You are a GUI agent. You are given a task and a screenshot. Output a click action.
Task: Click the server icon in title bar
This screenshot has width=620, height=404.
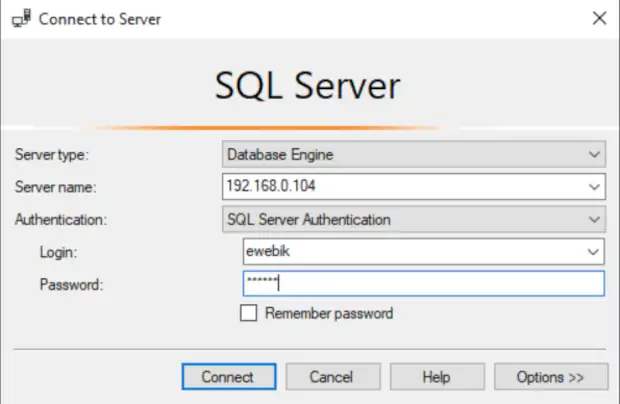tap(21, 19)
